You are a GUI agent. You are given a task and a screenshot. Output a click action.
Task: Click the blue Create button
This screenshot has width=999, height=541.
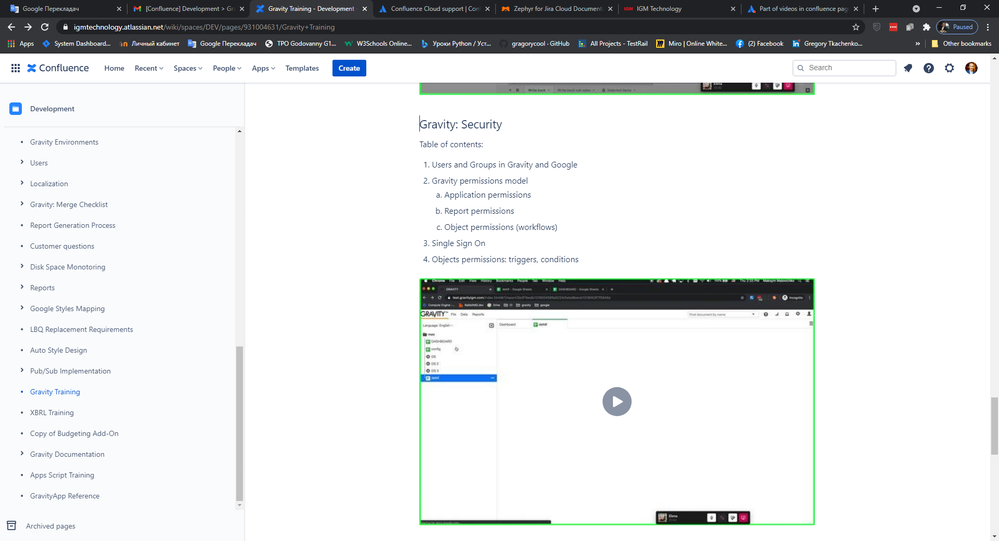point(349,68)
